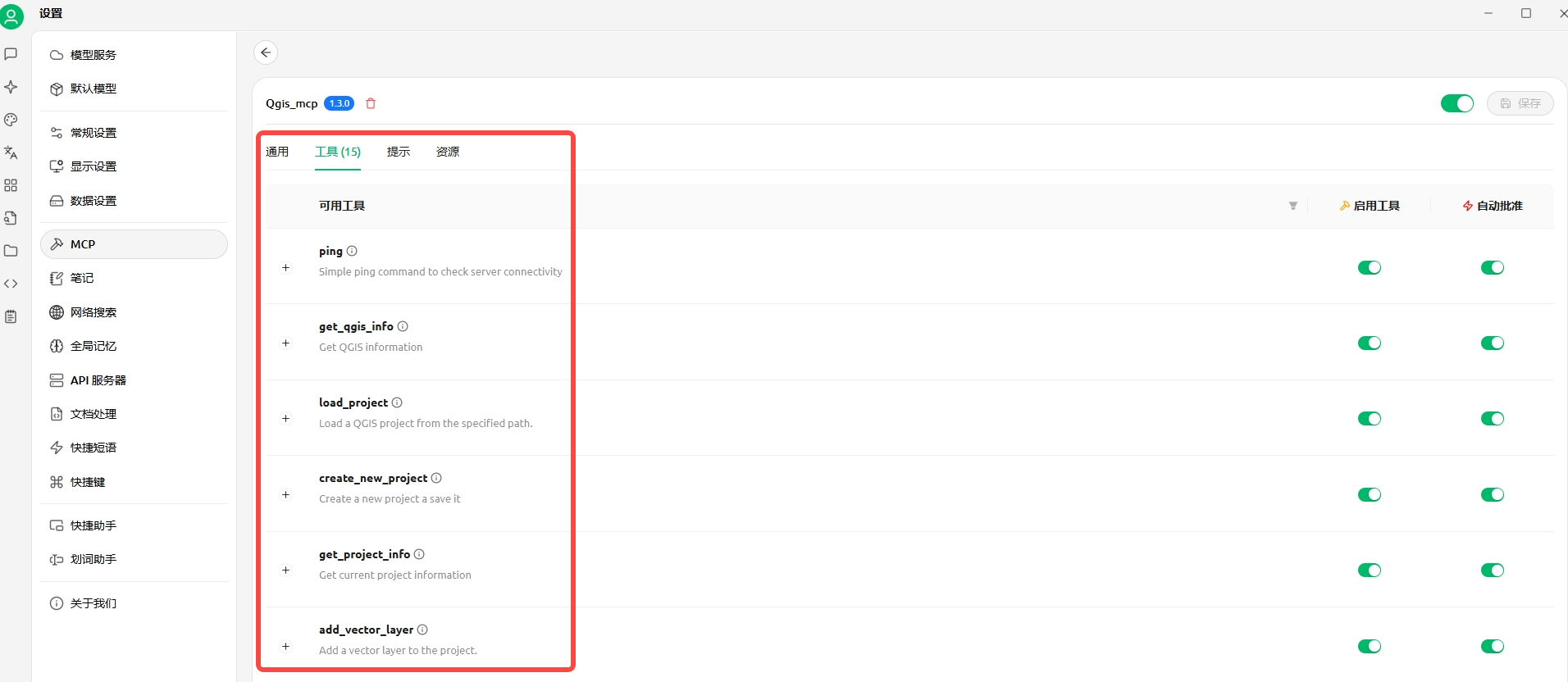Viewport: 1568px width, 682px height.
Task: Open the clipboard notes sidebar icon
Action: 11,316
